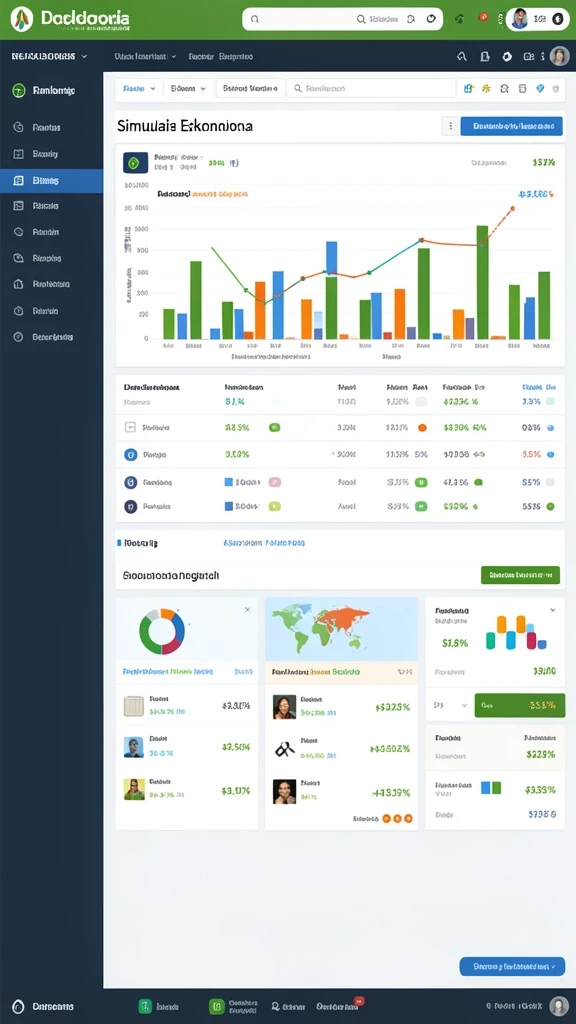Open the donut chart graphic
The height and width of the screenshot is (1024, 576).
point(162,632)
